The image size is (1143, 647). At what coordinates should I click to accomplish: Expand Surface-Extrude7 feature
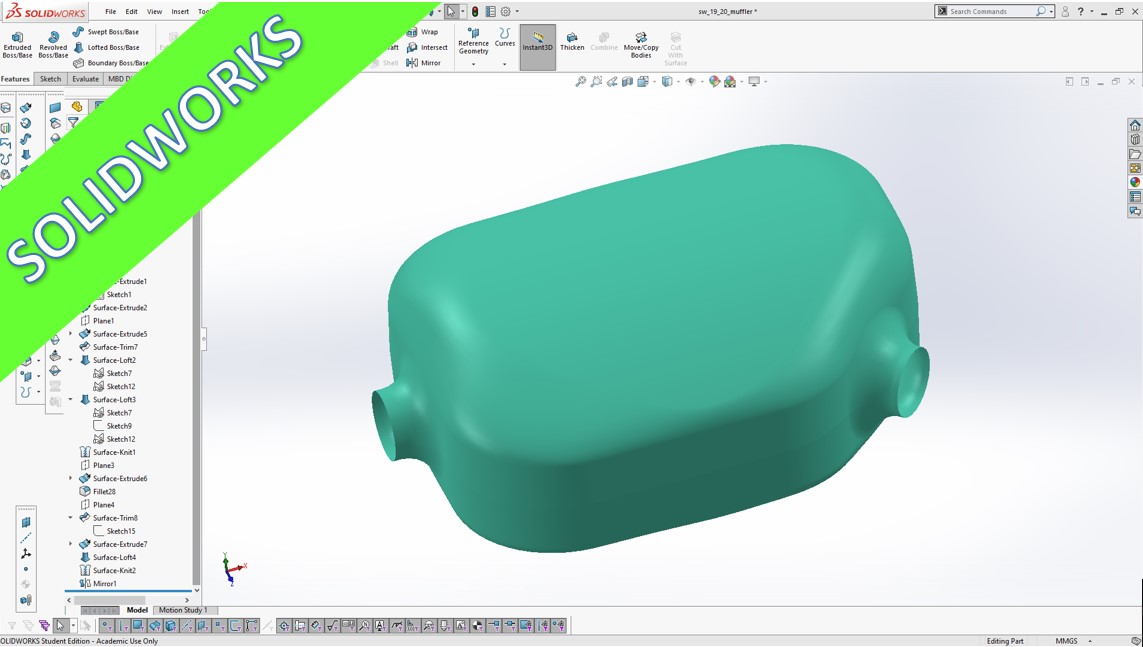click(x=71, y=544)
